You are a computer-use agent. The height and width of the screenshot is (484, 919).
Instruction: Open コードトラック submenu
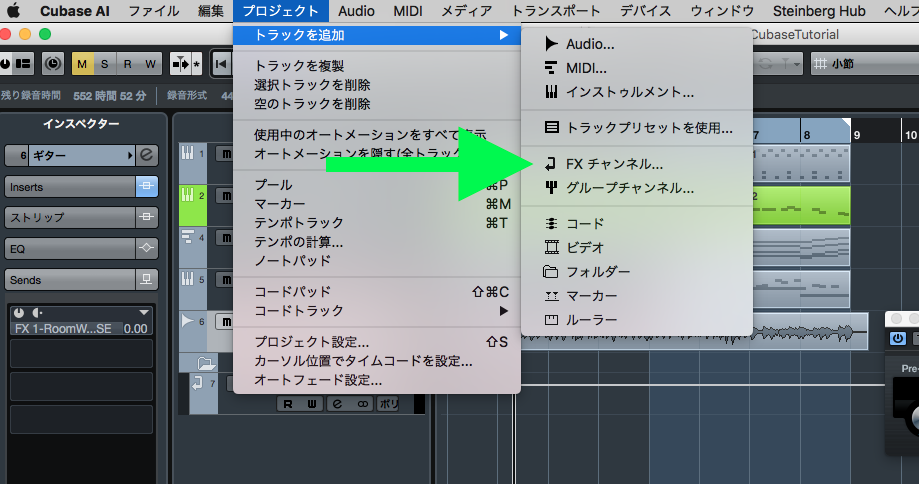point(376,311)
